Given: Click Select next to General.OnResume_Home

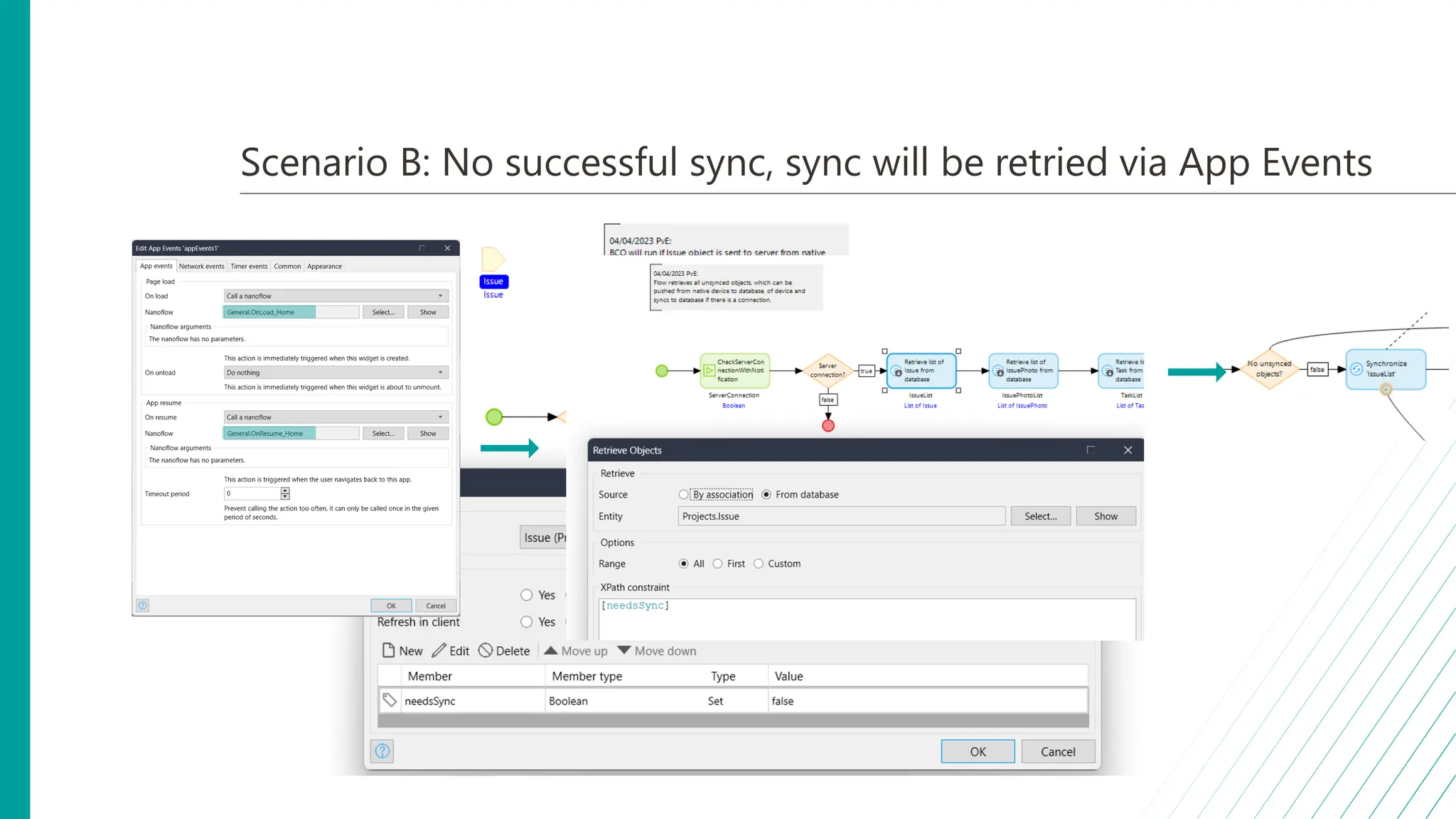Looking at the screenshot, I should click(383, 434).
